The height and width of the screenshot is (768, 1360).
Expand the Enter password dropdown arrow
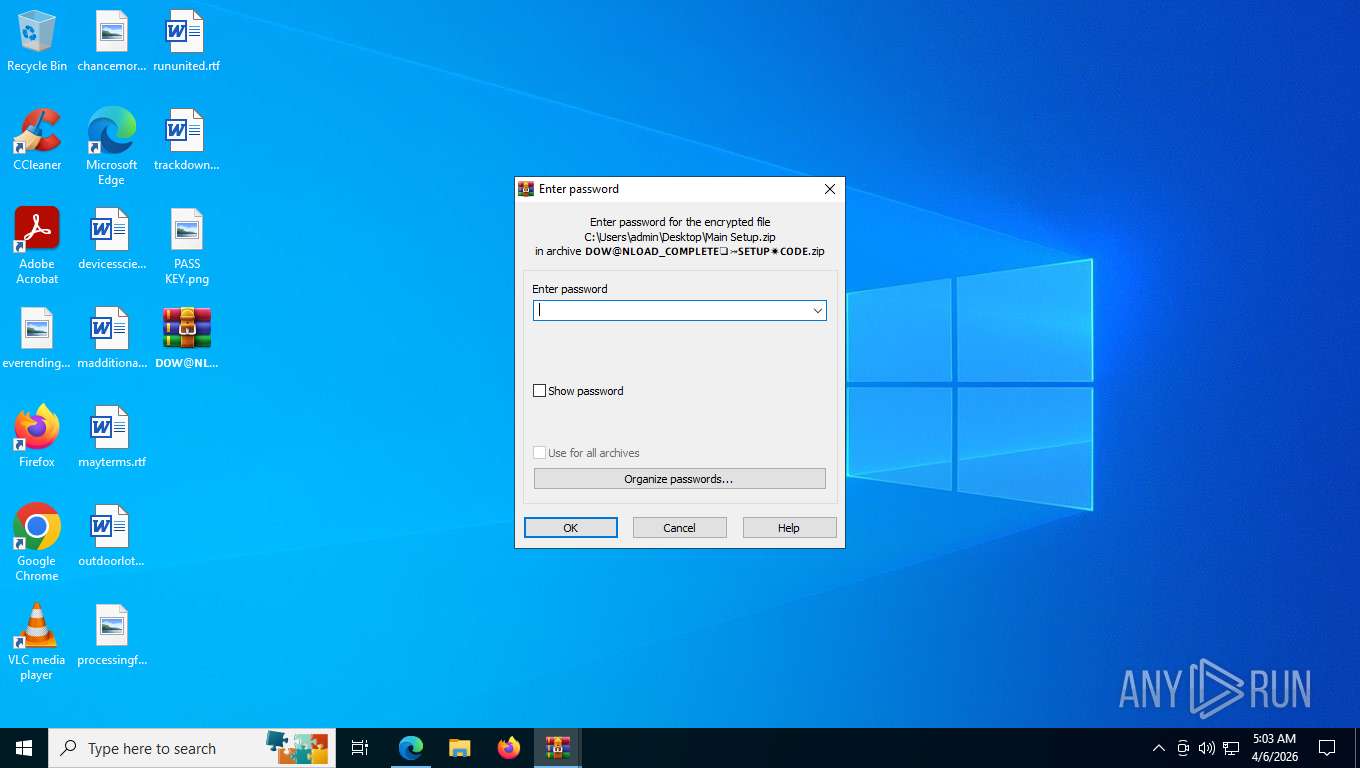[x=817, y=311]
